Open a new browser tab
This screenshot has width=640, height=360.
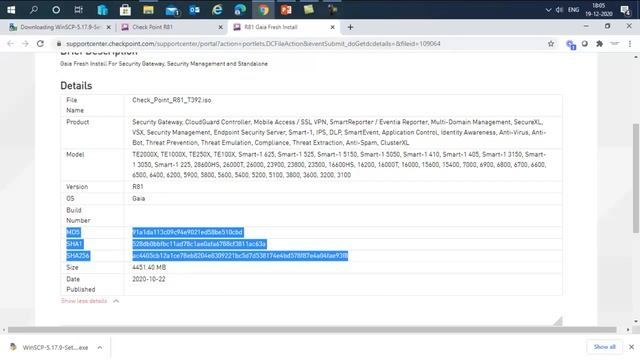pyautogui.click(x=350, y=27)
